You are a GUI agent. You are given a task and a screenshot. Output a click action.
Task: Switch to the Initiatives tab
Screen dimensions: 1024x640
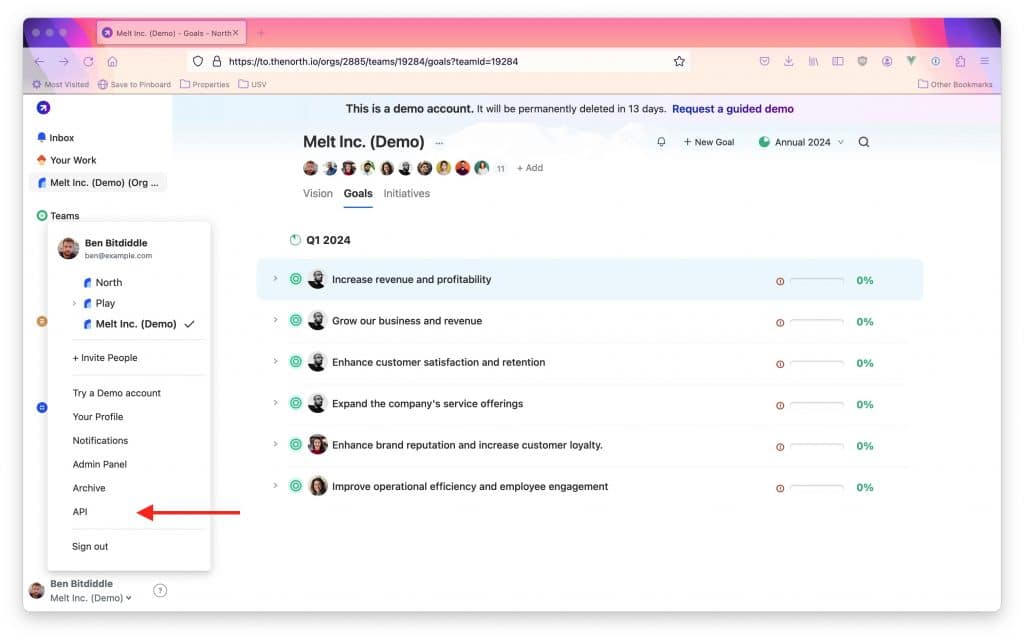coord(406,193)
